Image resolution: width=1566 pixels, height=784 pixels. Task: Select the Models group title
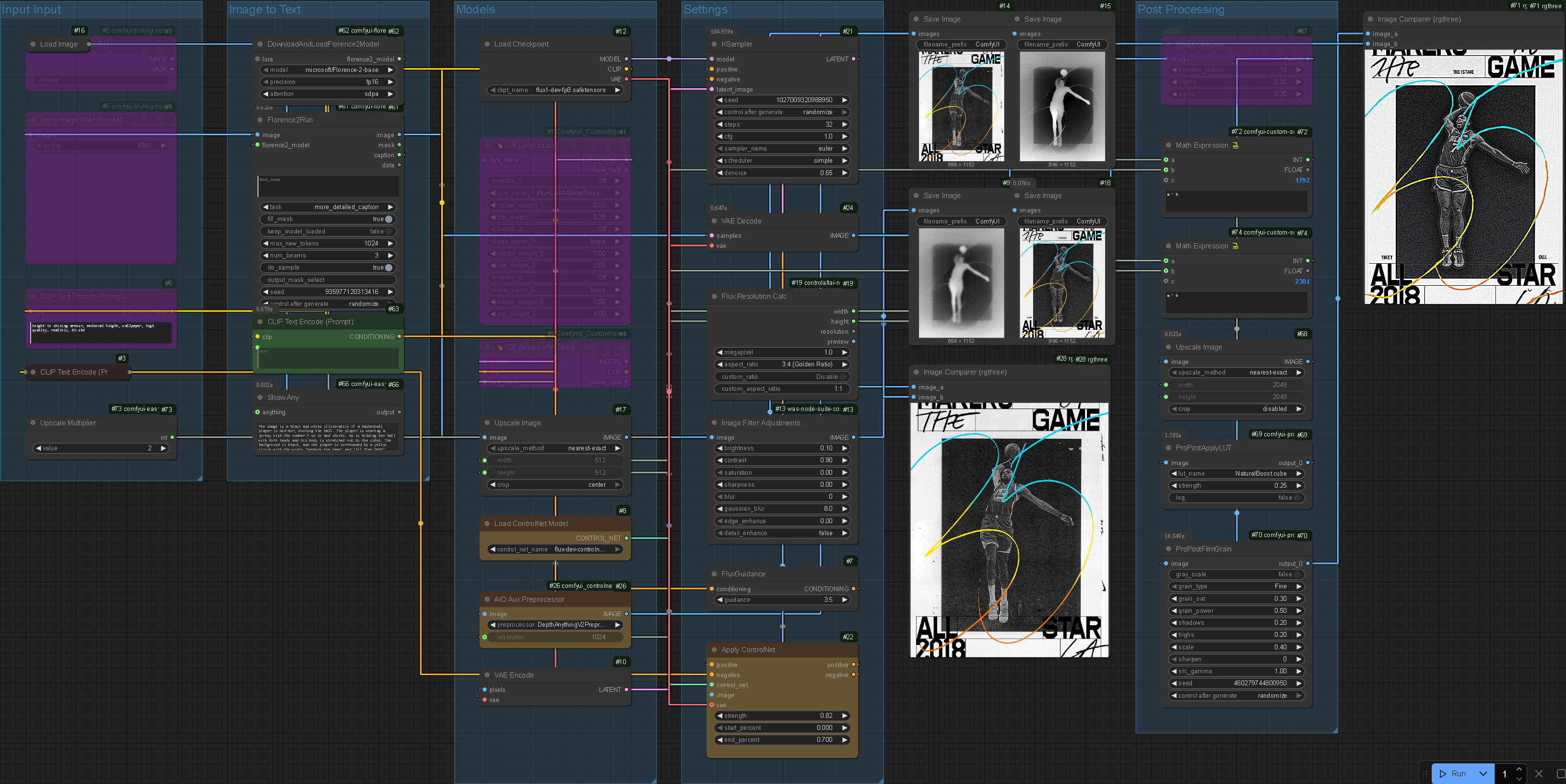click(475, 10)
